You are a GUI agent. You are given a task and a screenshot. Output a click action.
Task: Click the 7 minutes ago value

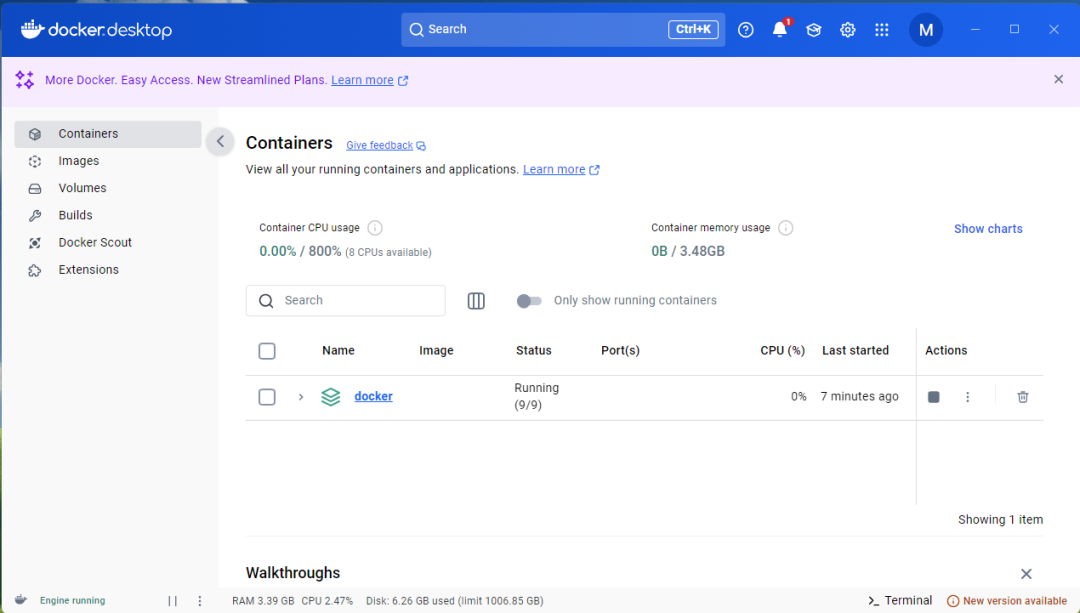click(860, 397)
